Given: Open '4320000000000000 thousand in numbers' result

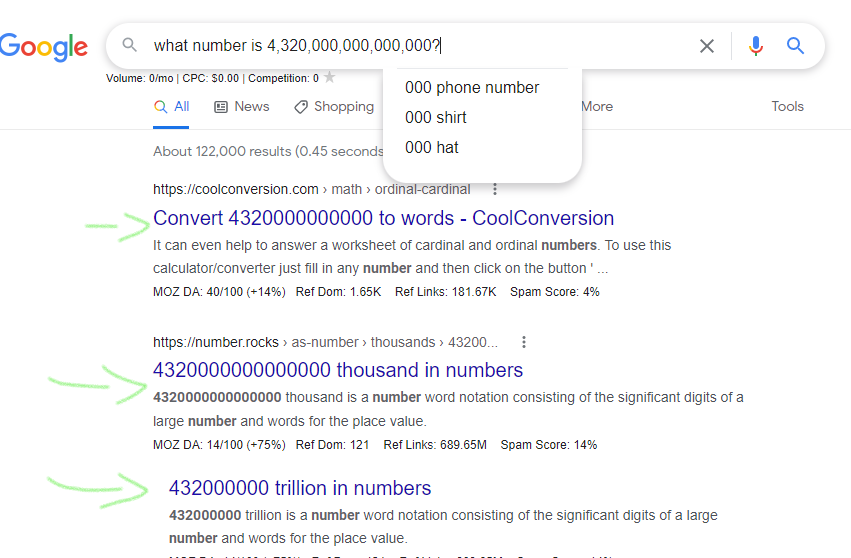Looking at the screenshot, I should (338, 370).
